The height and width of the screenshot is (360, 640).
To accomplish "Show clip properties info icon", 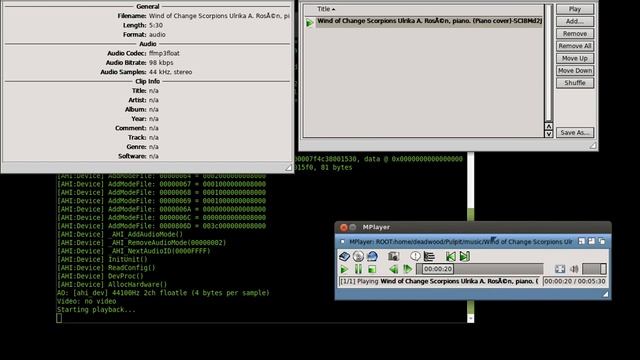I will pos(415,256).
